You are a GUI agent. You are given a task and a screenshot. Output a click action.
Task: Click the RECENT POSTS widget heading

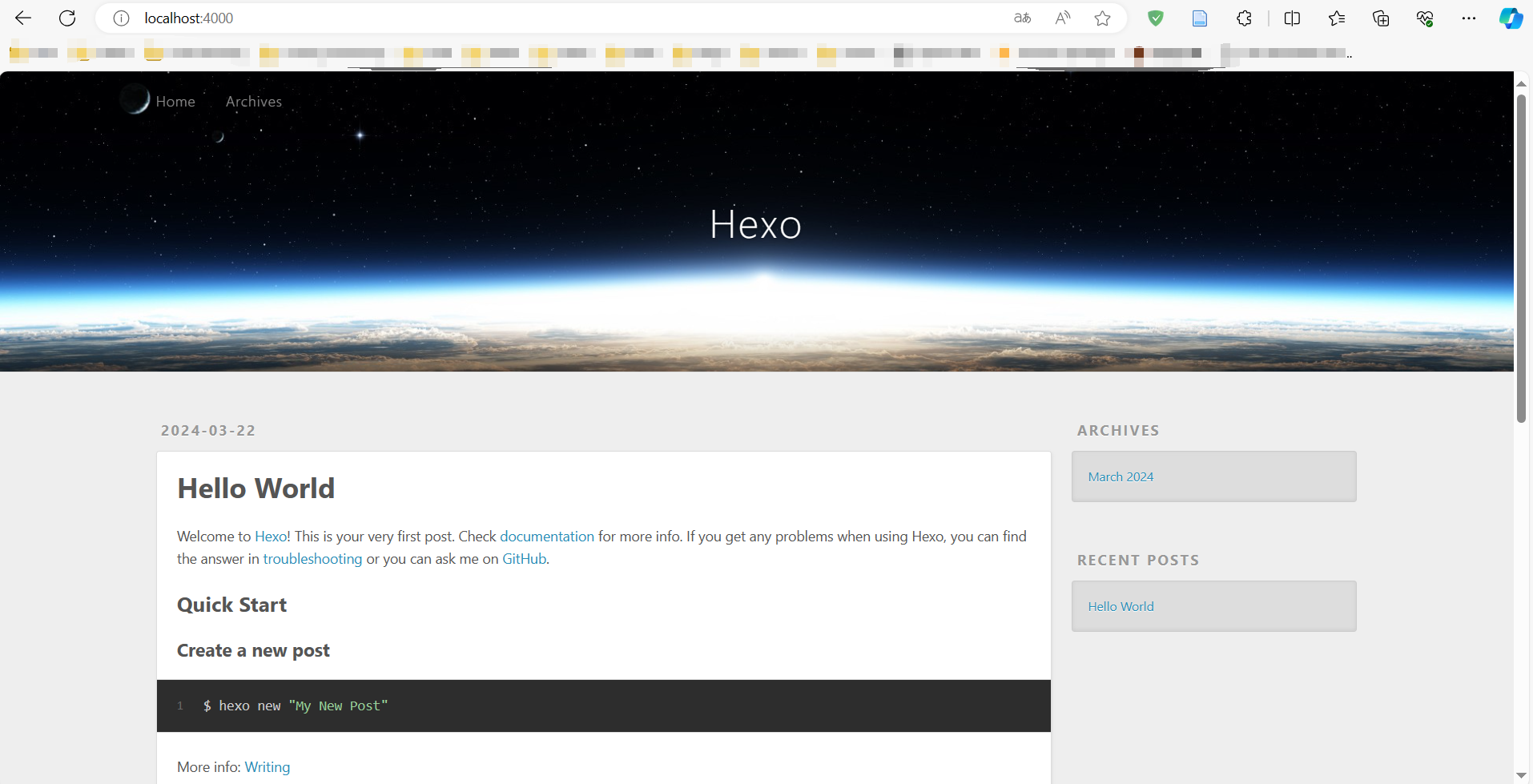click(x=1138, y=561)
